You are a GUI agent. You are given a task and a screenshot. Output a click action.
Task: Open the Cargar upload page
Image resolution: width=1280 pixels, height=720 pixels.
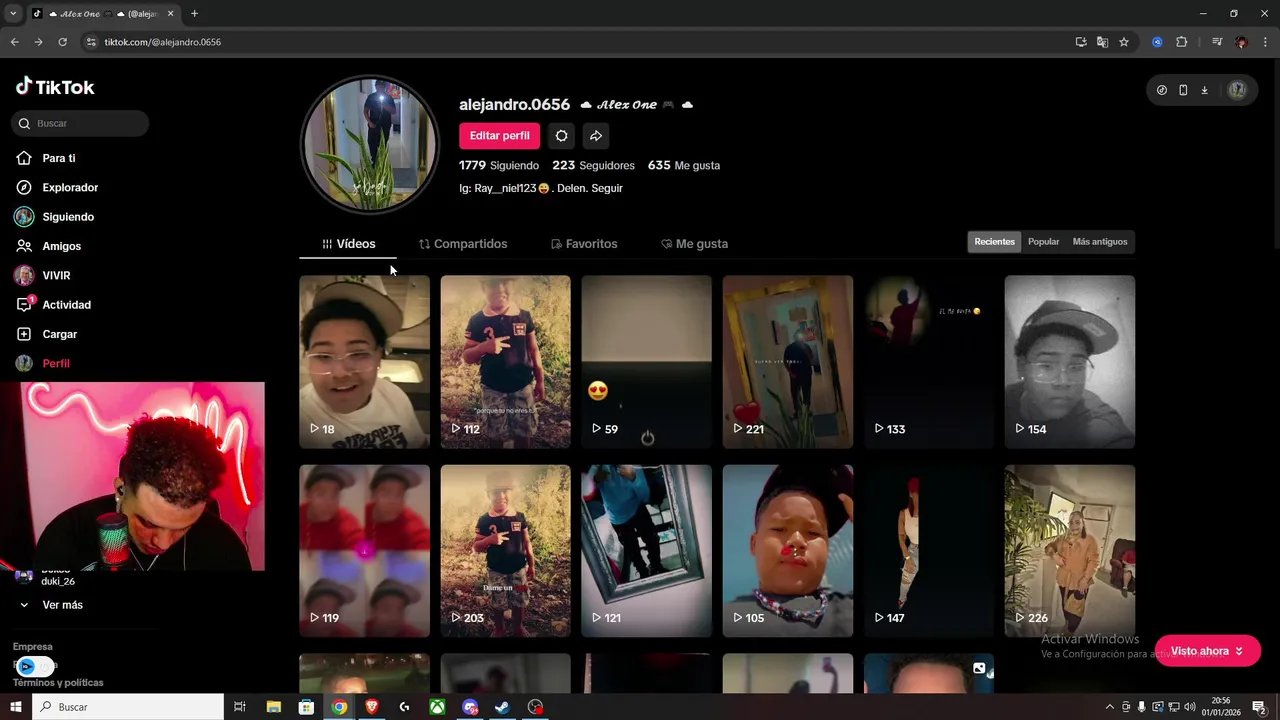(x=60, y=334)
